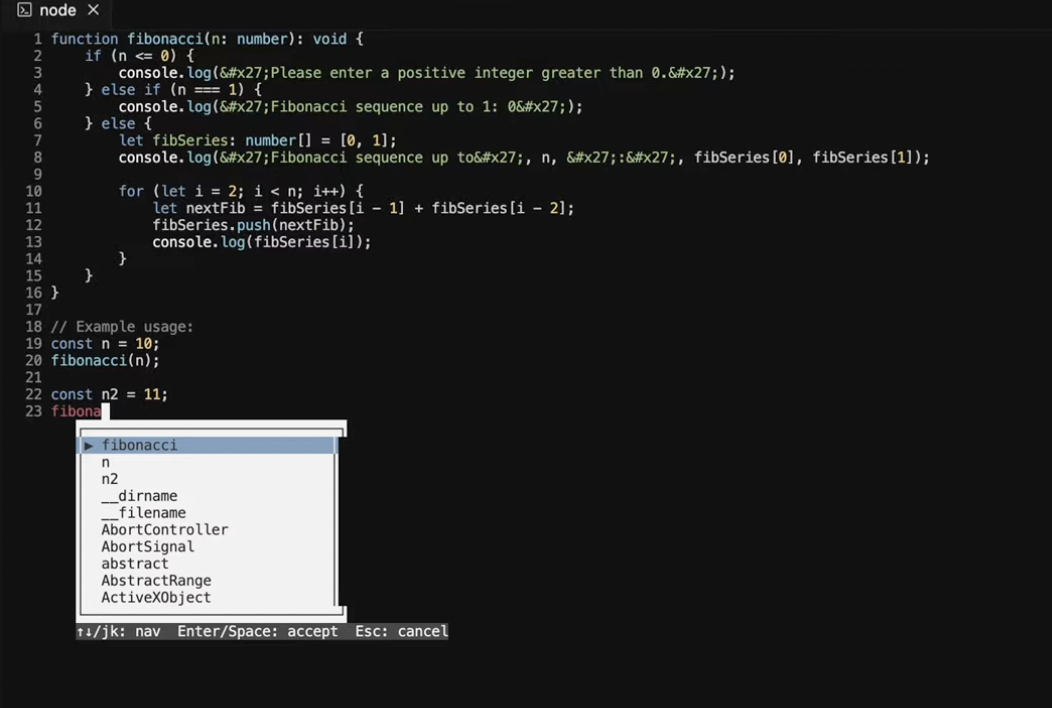Select ActiveXObject at the bottom of suggestions
The width and height of the screenshot is (1052, 708).
(x=156, y=598)
